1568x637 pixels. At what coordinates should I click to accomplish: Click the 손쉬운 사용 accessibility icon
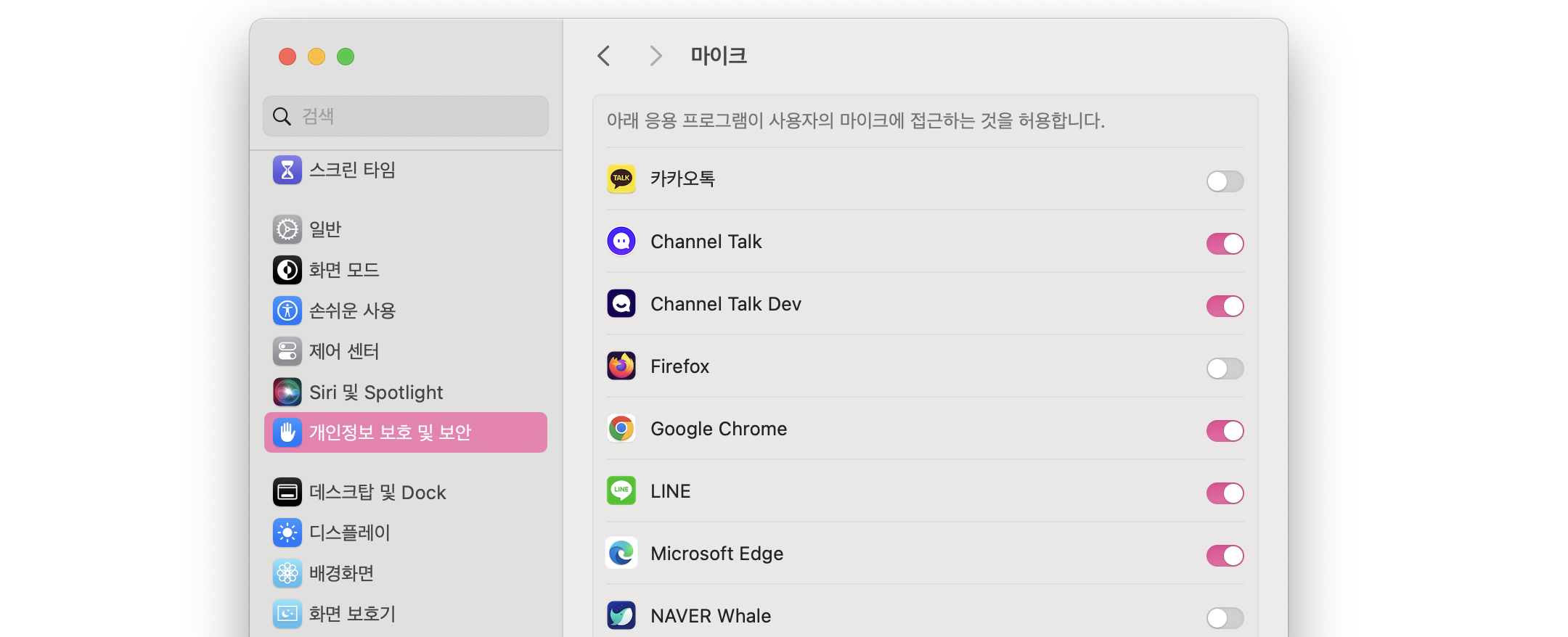[287, 311]
